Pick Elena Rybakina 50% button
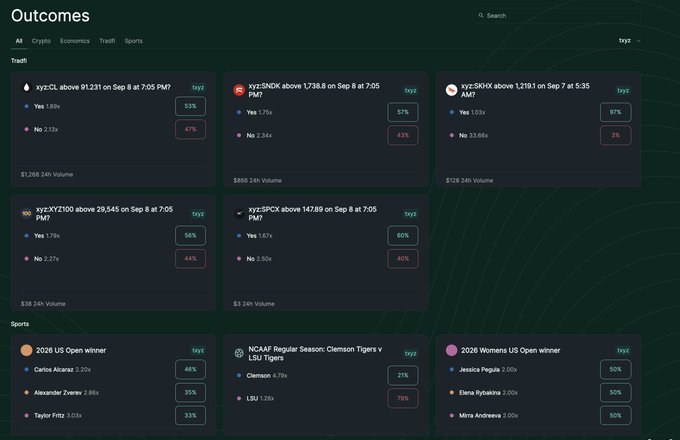This screenshot has width=680, height=440. point(615,392)
